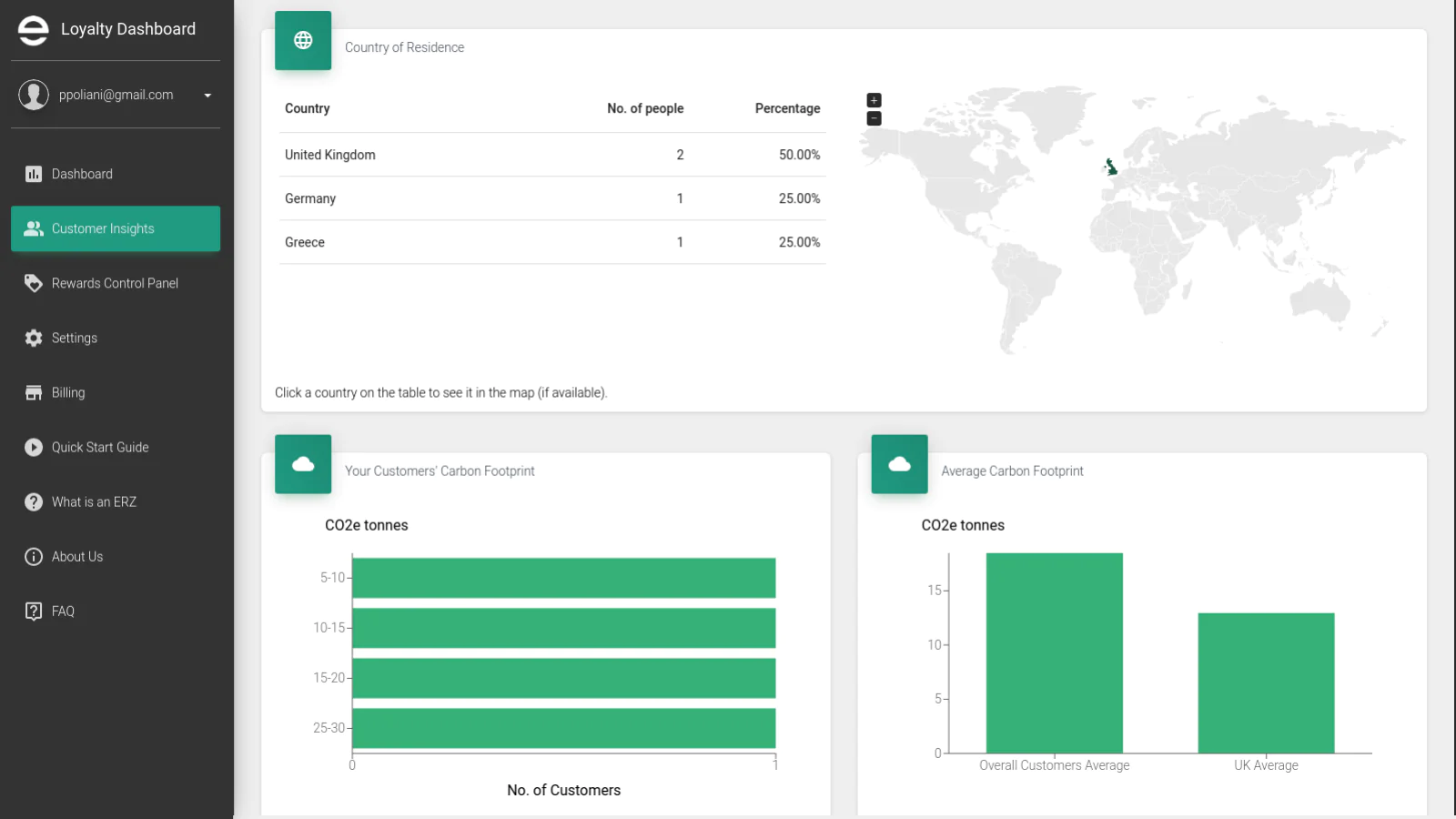Viewport: 1456px width, 819px height.
Task: Click the user avatar icon
Action: [34, 95]
